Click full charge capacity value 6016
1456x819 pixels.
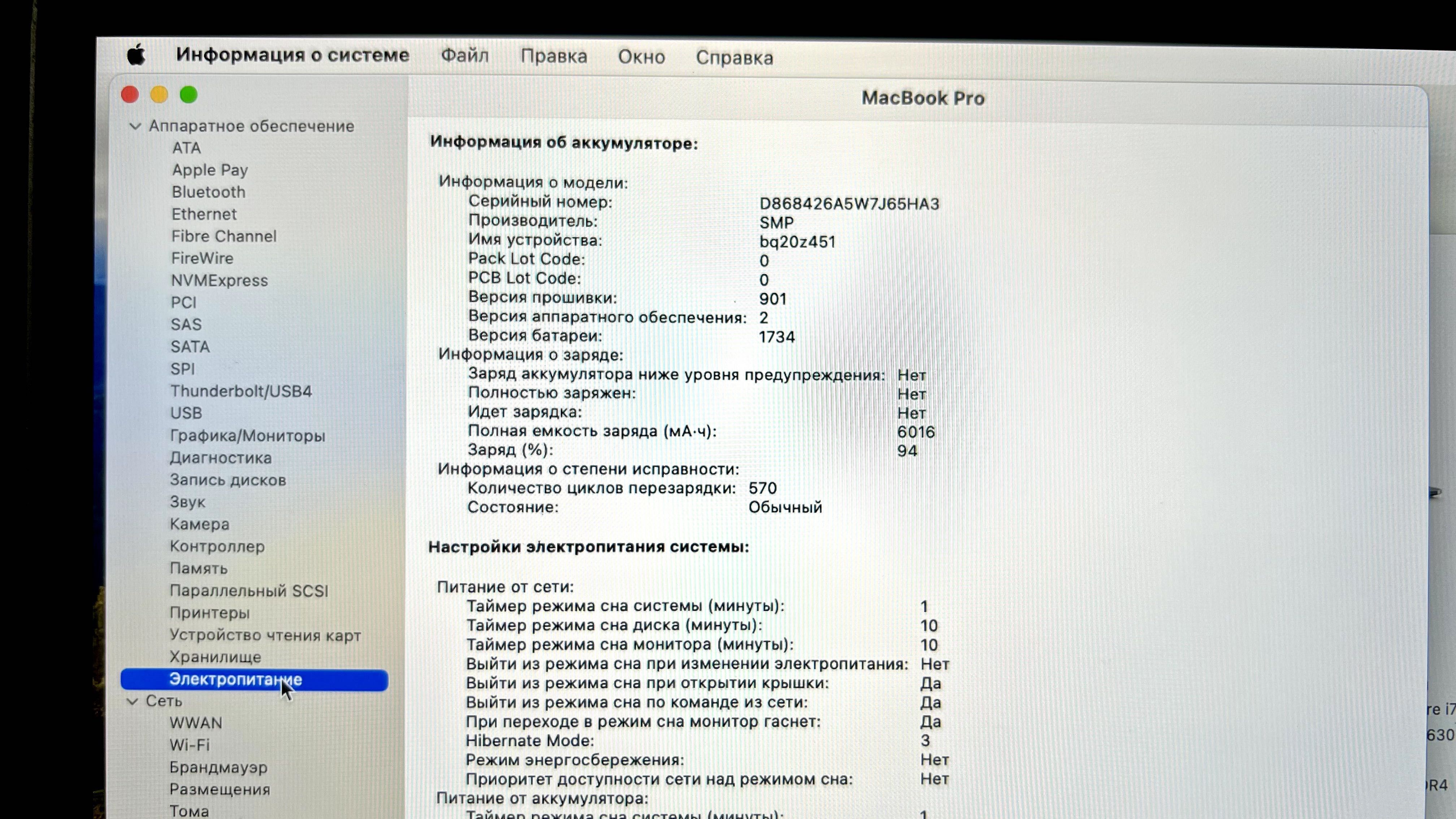(916, 432)
